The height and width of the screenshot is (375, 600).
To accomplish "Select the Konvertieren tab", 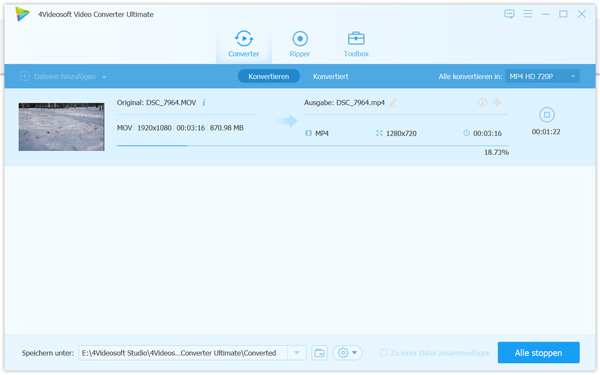I will (x=269, y=76).
